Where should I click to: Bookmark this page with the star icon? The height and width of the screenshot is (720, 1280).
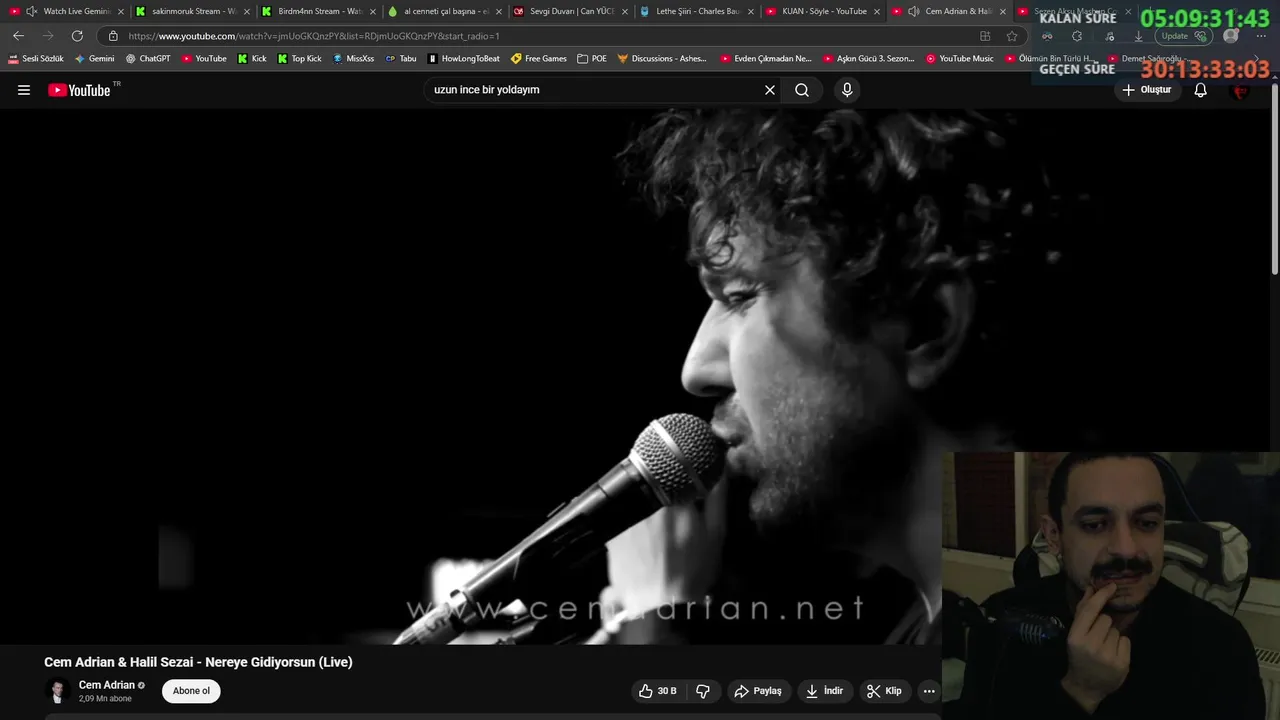pos(1012,36)
